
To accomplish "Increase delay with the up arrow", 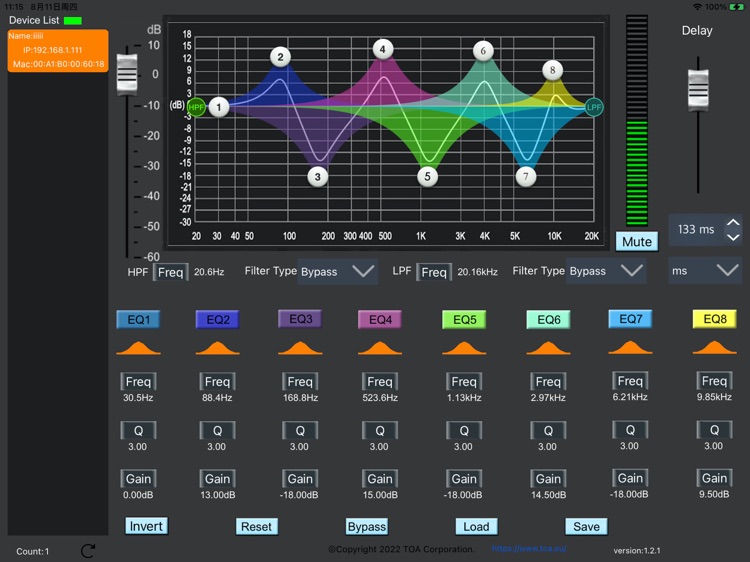I will click(x=733, y=222).
